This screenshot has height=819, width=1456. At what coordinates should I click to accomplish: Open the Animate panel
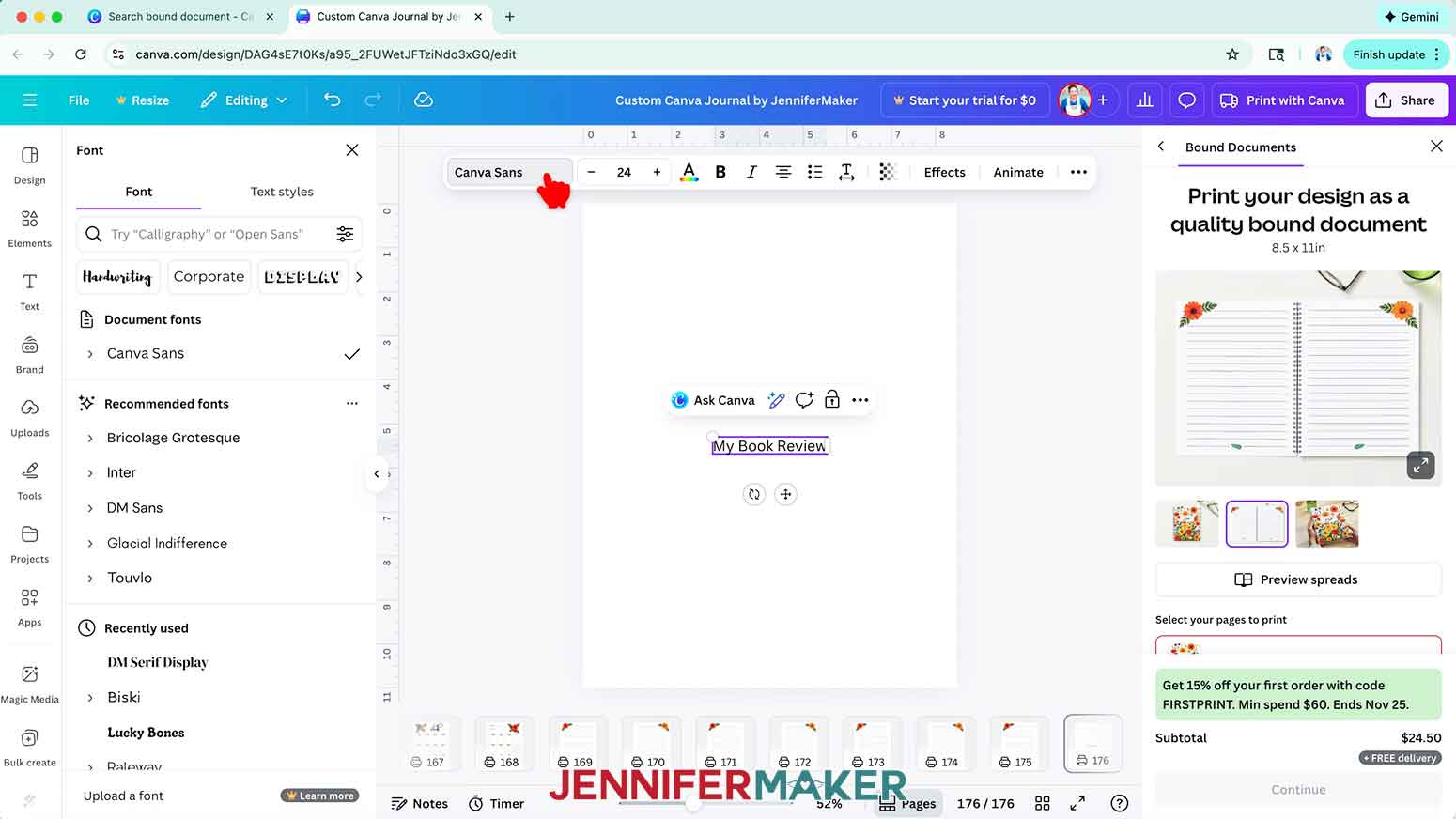(x=1018, y=172)
